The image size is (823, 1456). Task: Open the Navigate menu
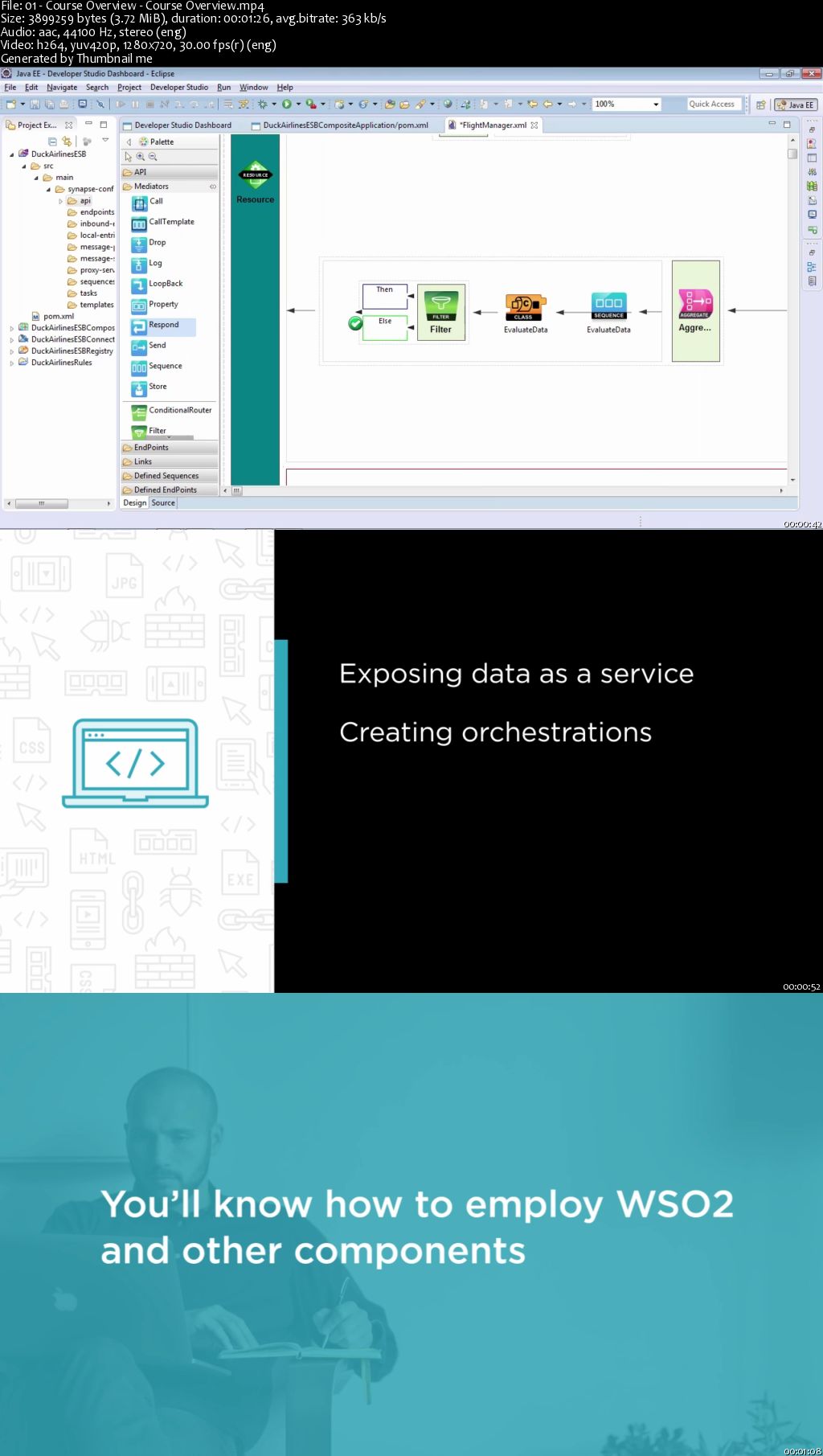(62, 88)
